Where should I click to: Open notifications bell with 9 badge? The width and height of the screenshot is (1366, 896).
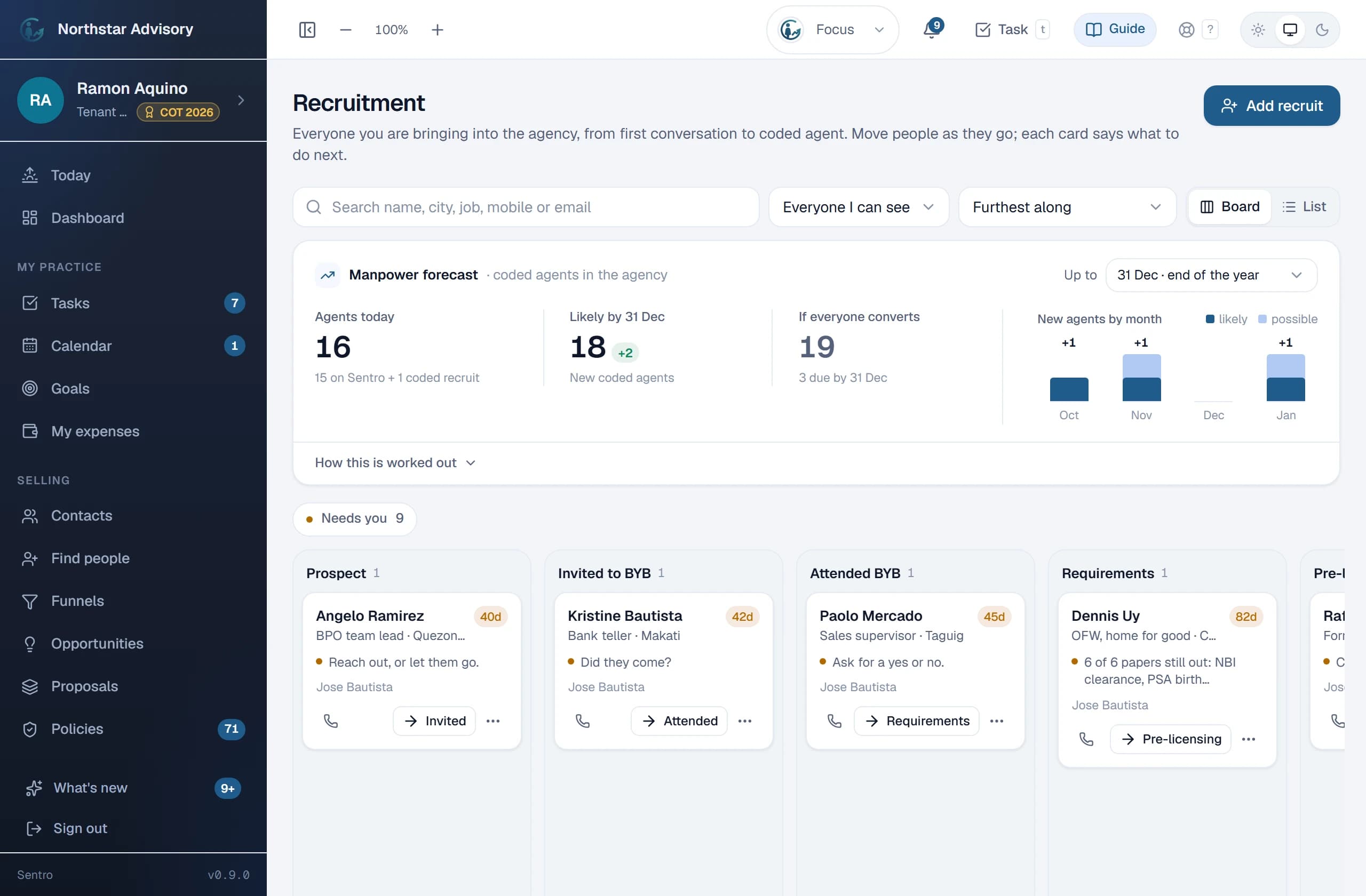[x=932, y=29]
